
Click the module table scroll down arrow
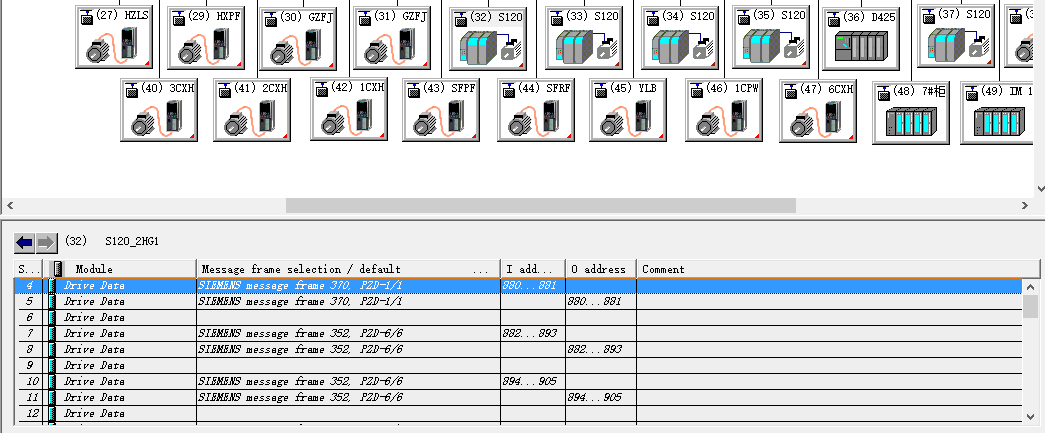coord(1030,416)
